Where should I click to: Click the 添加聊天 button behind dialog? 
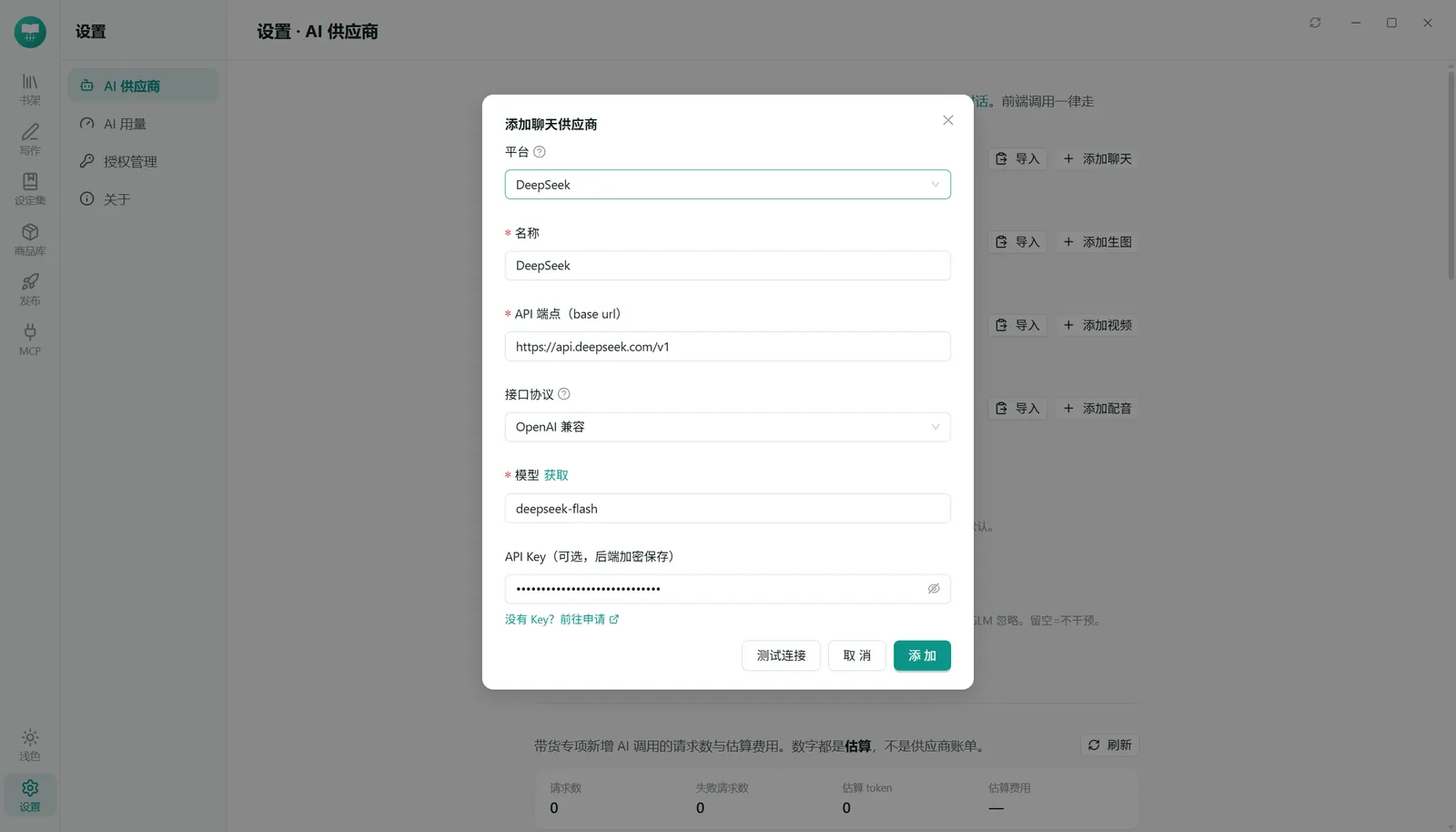click(1097, 158)
